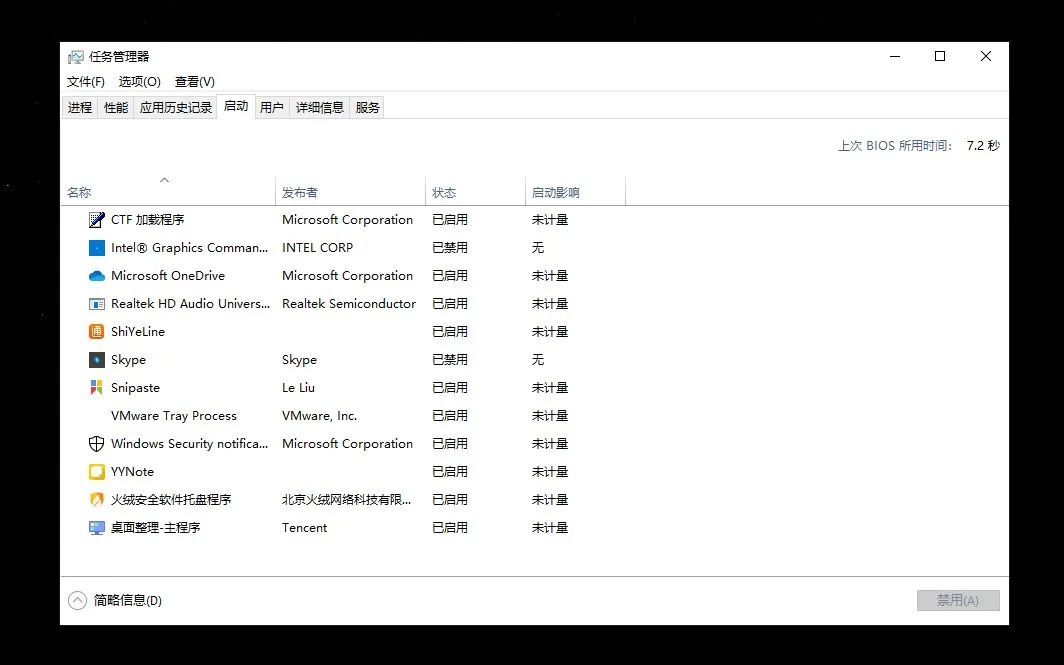This screenshot has height=665, width=1064.
Task: Click publisher INTEL CORP cell
Action: pyautogui.click(x=318, y=248)
